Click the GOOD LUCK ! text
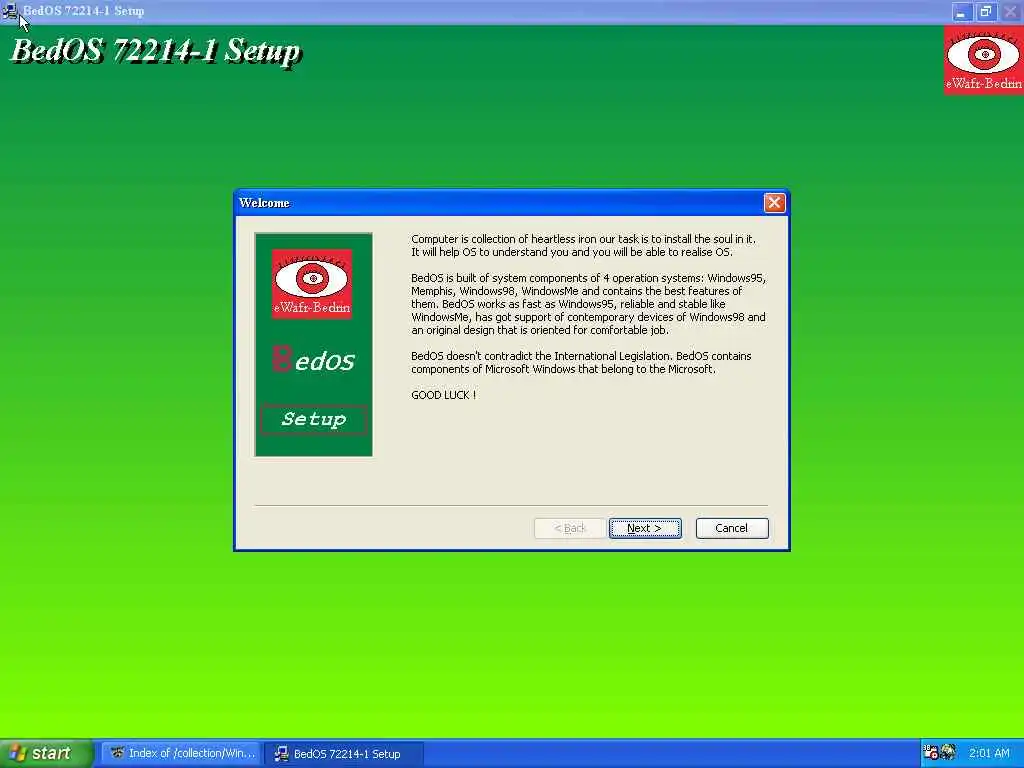The height and width of the screenshot is (768, 1024). tap(443, 395)
